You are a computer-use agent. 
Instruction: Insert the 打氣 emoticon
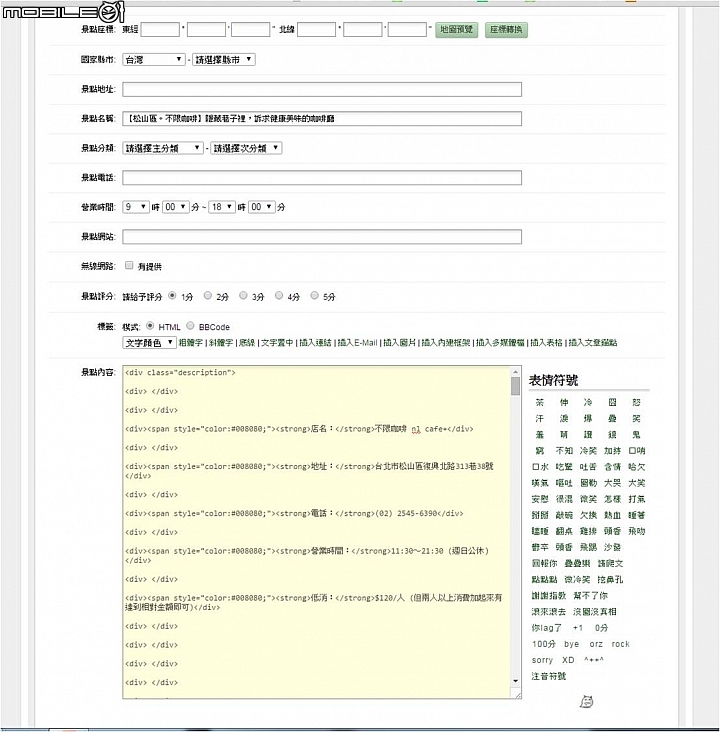pyautogui.click(x=636, y=499)
